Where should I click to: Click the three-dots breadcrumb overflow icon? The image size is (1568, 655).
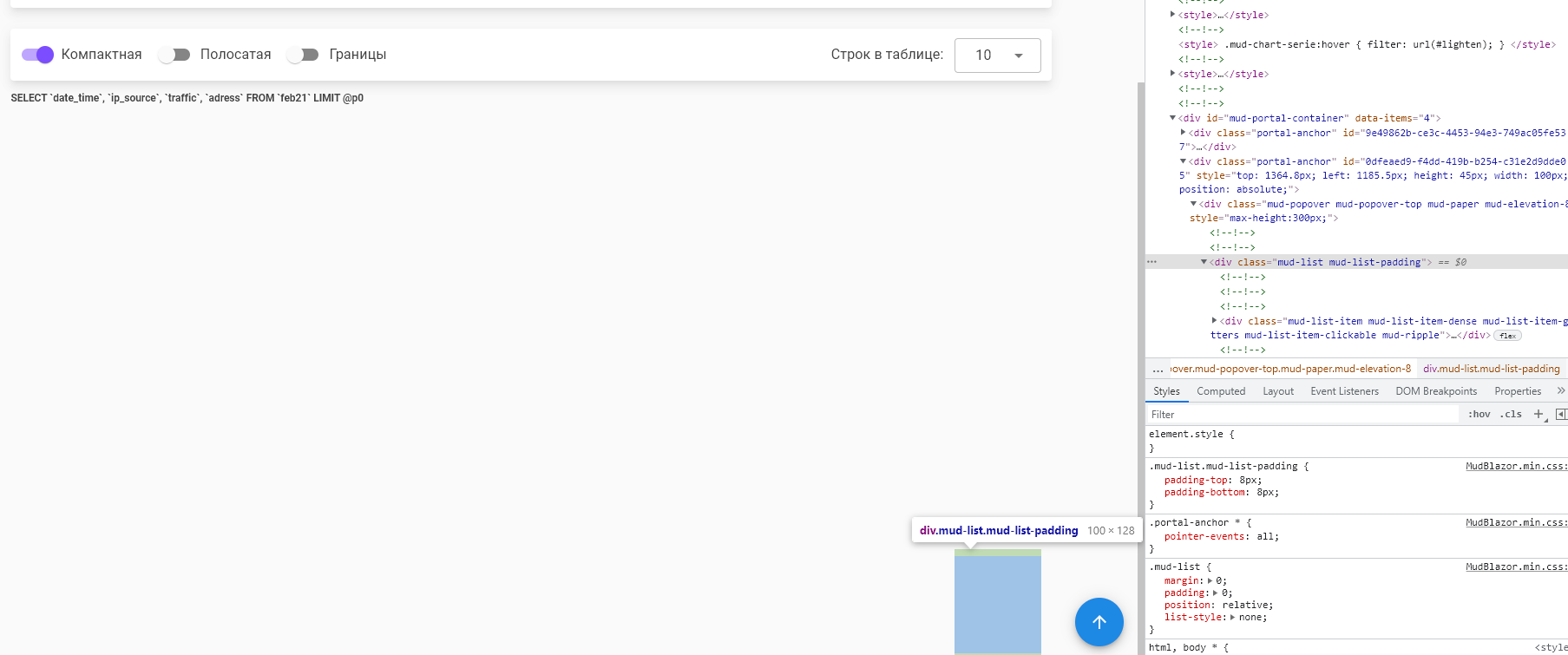(1158, 370)
